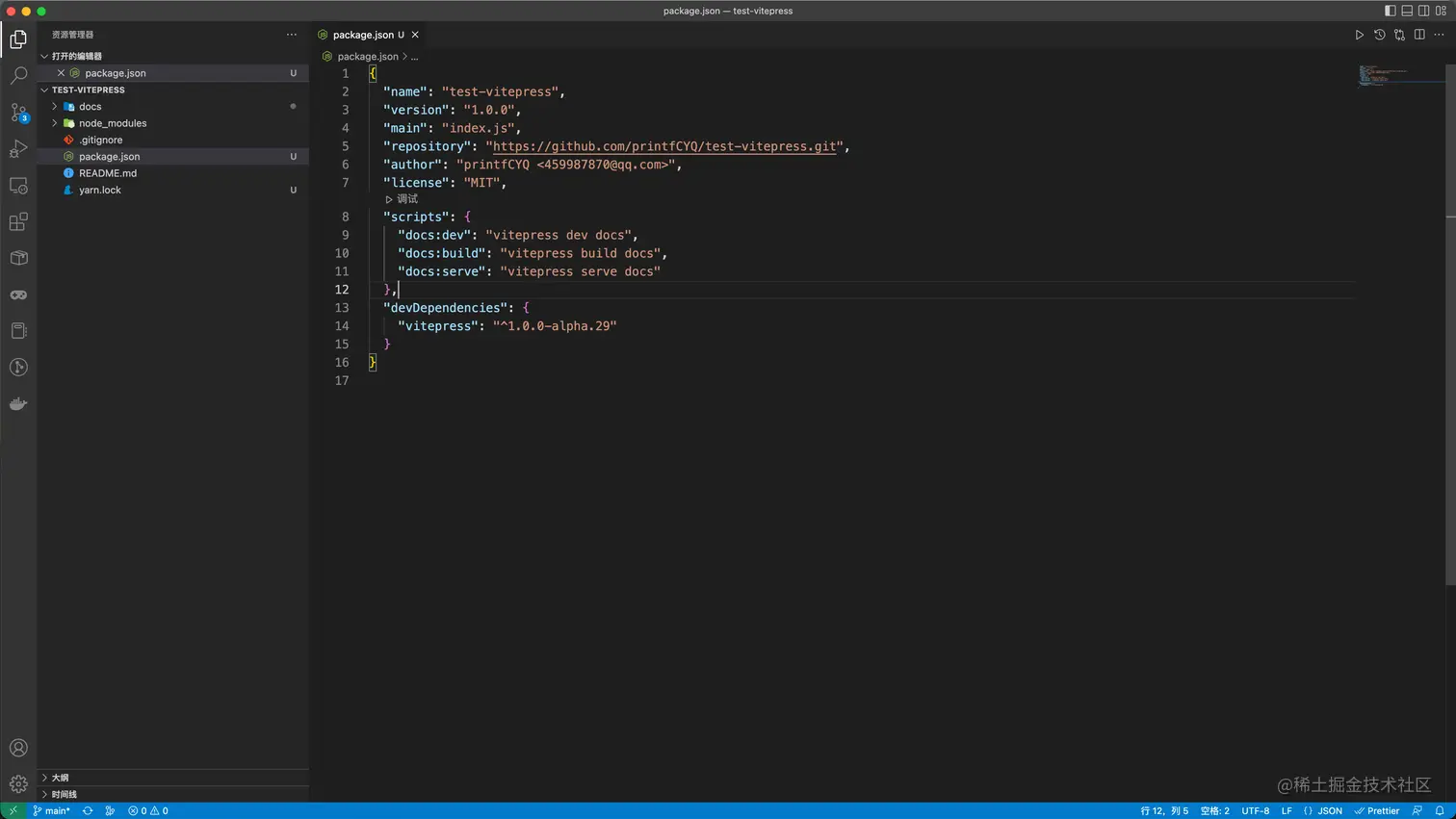Click the debug scripts CodeLens triangle
1456x819 pixels.
click(x=389, y=199)
